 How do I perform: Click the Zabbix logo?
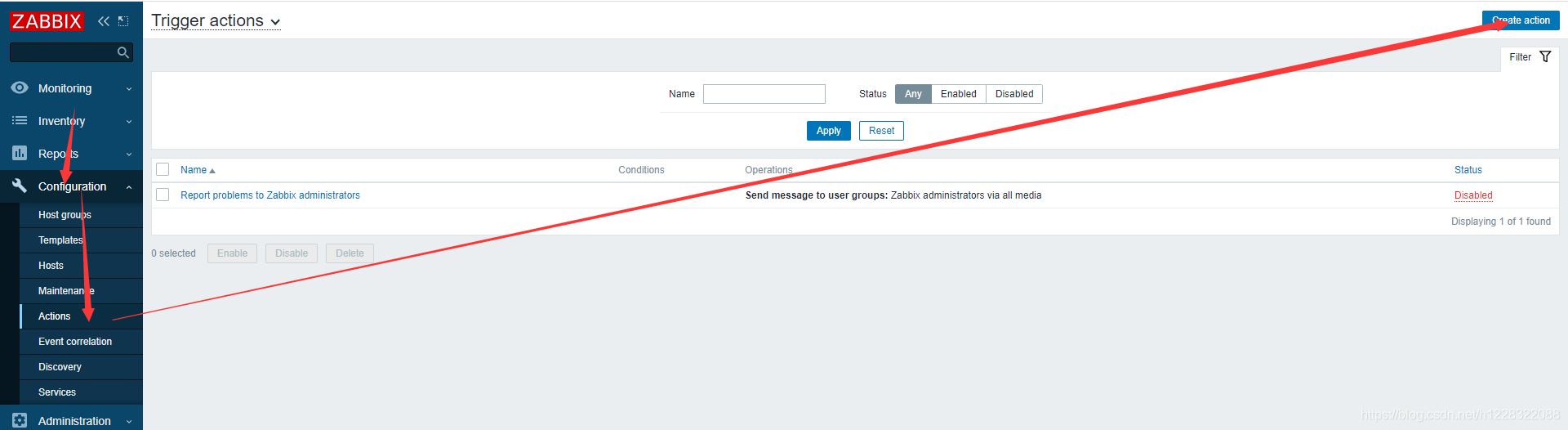47,20
